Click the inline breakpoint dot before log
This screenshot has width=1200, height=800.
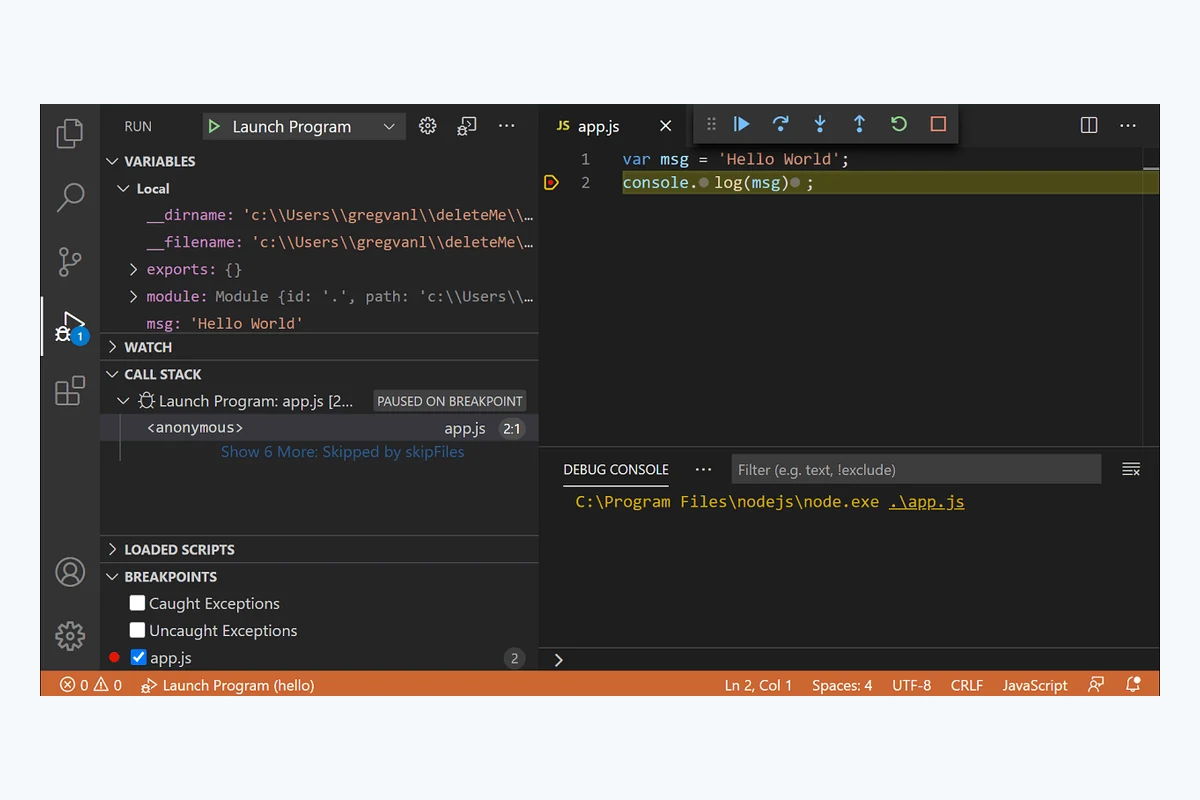704,183
